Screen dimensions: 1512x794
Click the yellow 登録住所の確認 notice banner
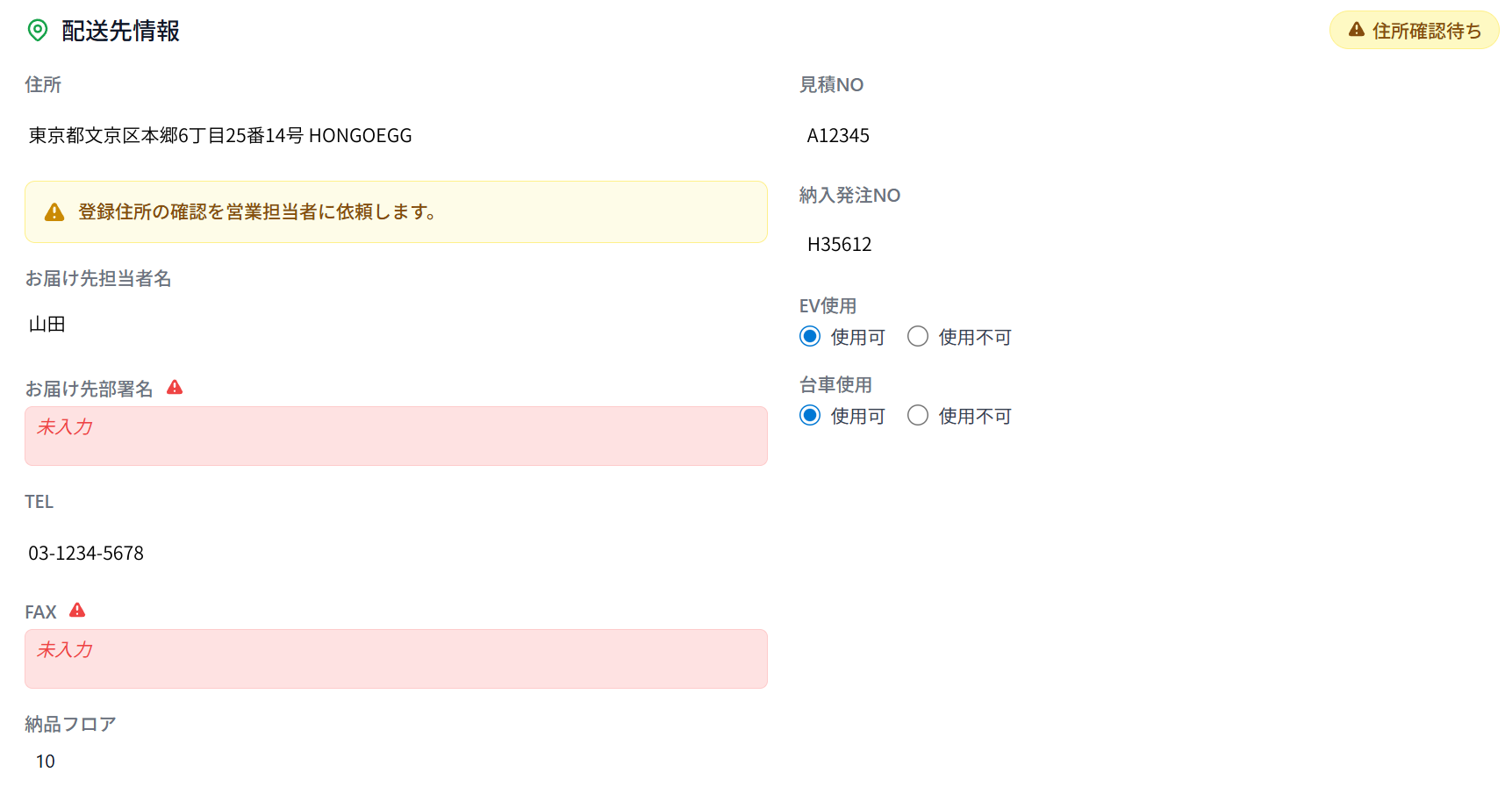(396, 212)
